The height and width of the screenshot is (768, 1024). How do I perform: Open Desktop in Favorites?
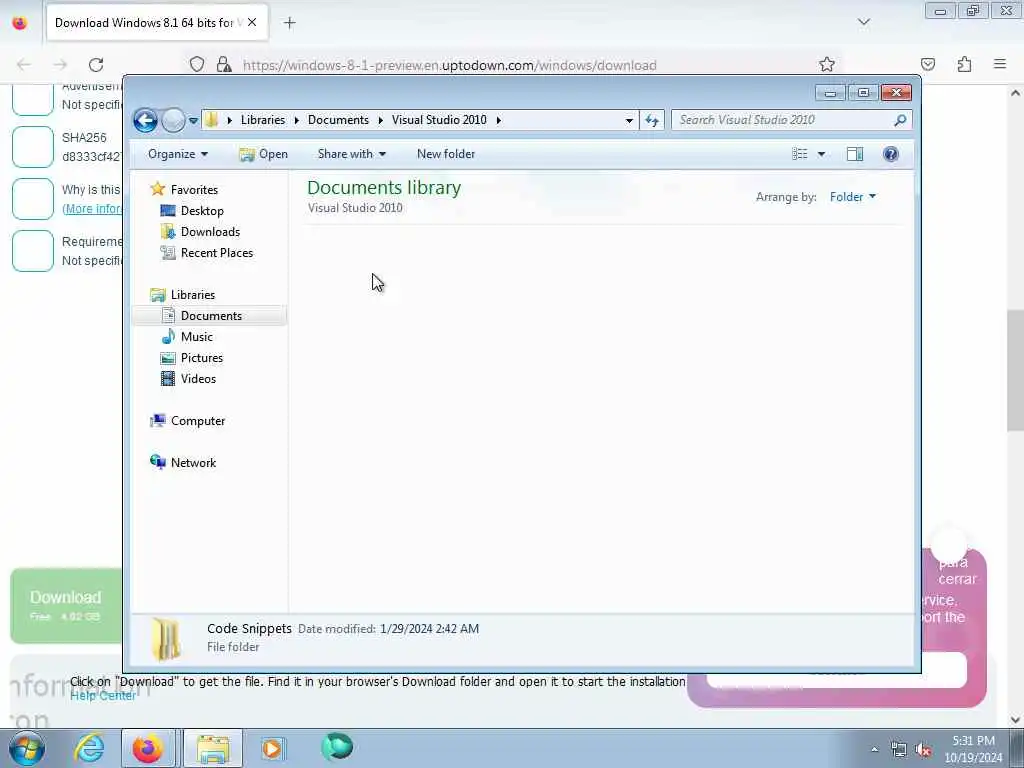pyautogui.click(x=202, y=211)
